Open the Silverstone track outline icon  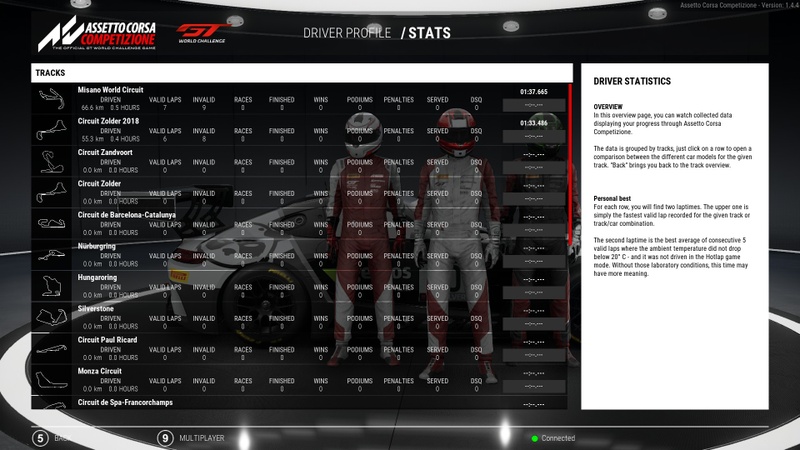tap(52, 317)
